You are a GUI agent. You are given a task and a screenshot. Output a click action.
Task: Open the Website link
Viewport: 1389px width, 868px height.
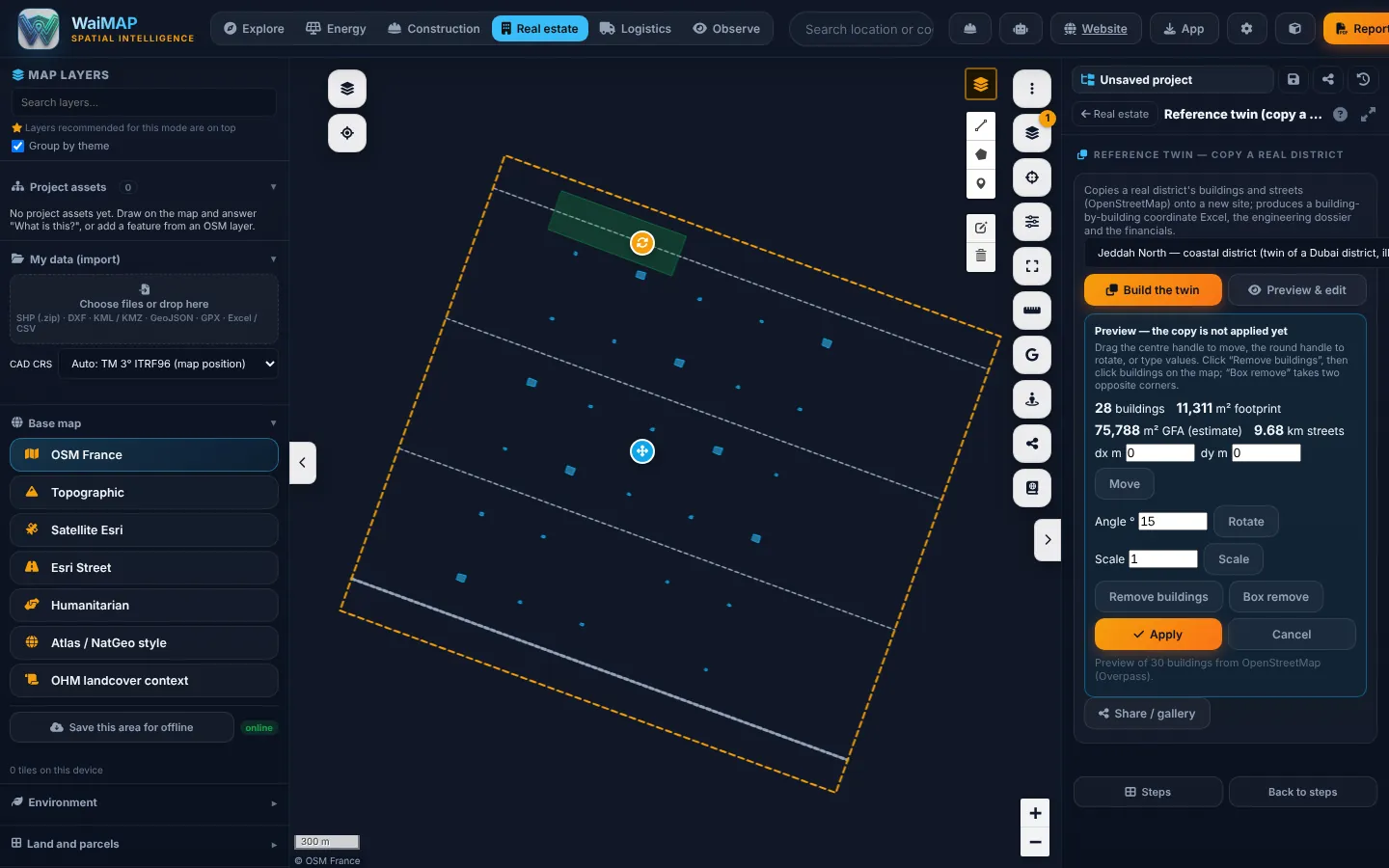tap(1096, 29)
